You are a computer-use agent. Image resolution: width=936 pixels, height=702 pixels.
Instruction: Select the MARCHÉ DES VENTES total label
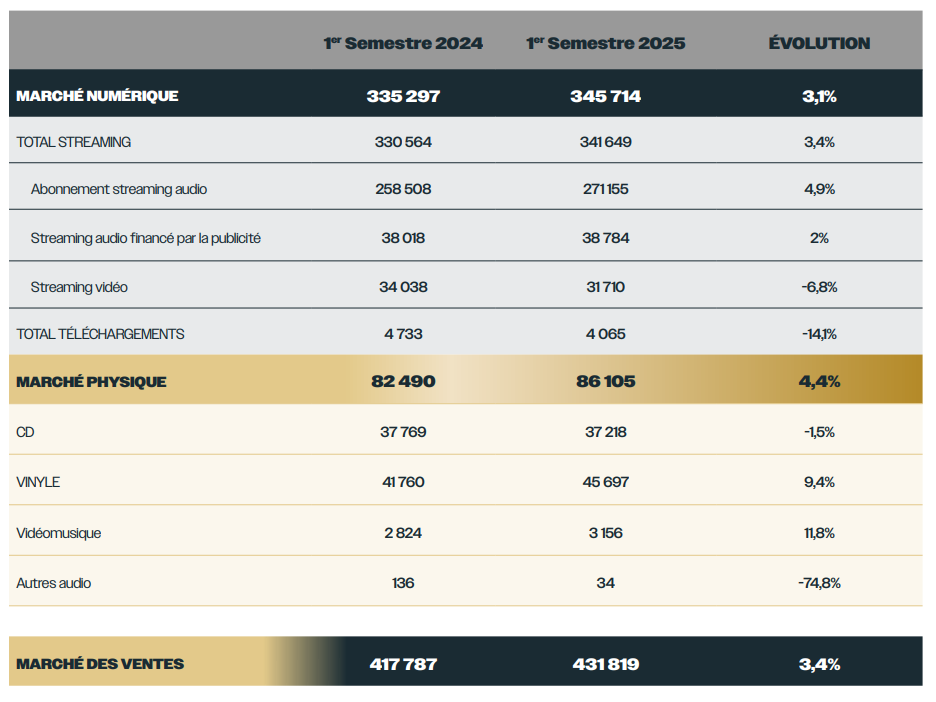[x=100, y=664]
